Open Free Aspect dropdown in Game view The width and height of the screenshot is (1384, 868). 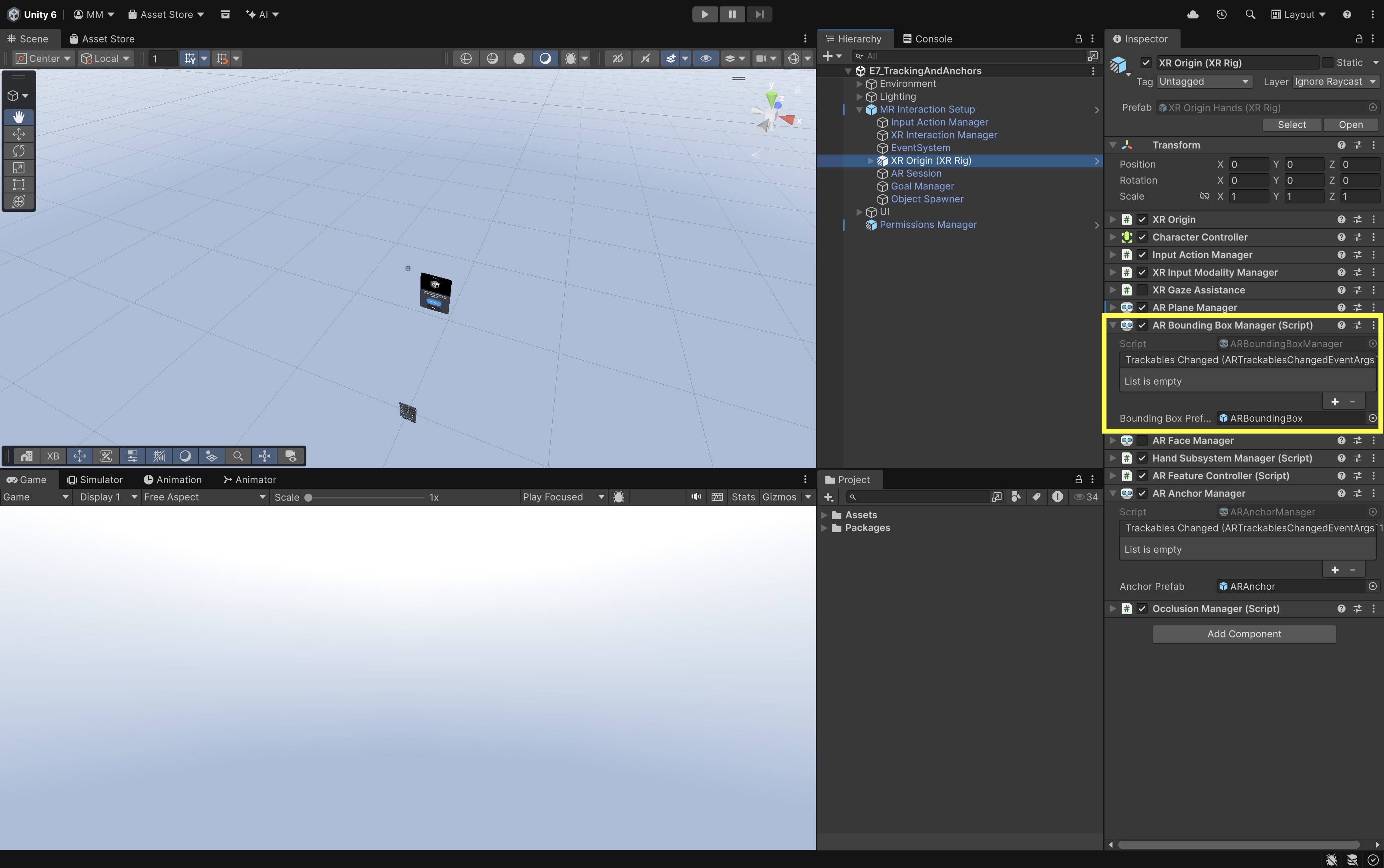click(x=204, y=496)
